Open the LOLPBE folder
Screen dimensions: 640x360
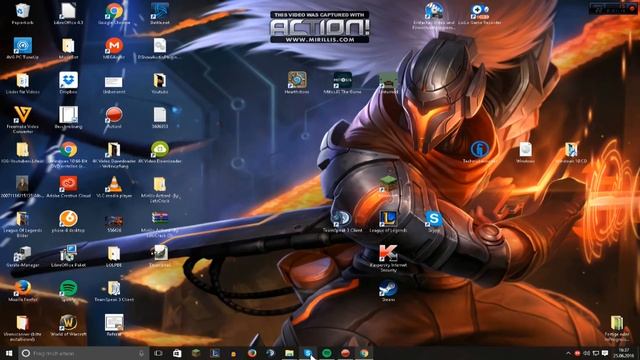(114, 256)
